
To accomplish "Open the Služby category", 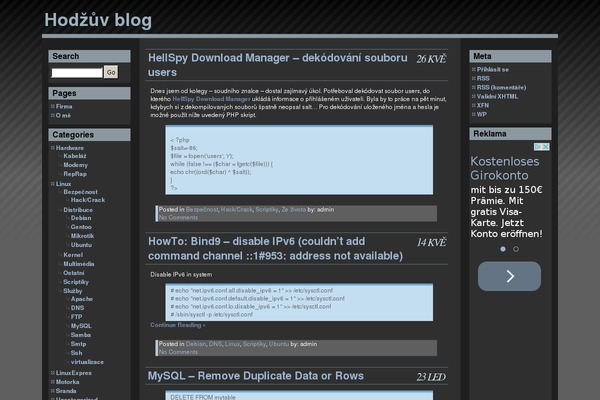I will click(73, 291).
